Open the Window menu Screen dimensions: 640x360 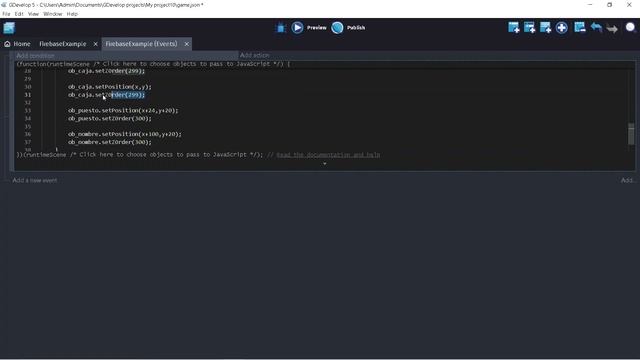53,14
